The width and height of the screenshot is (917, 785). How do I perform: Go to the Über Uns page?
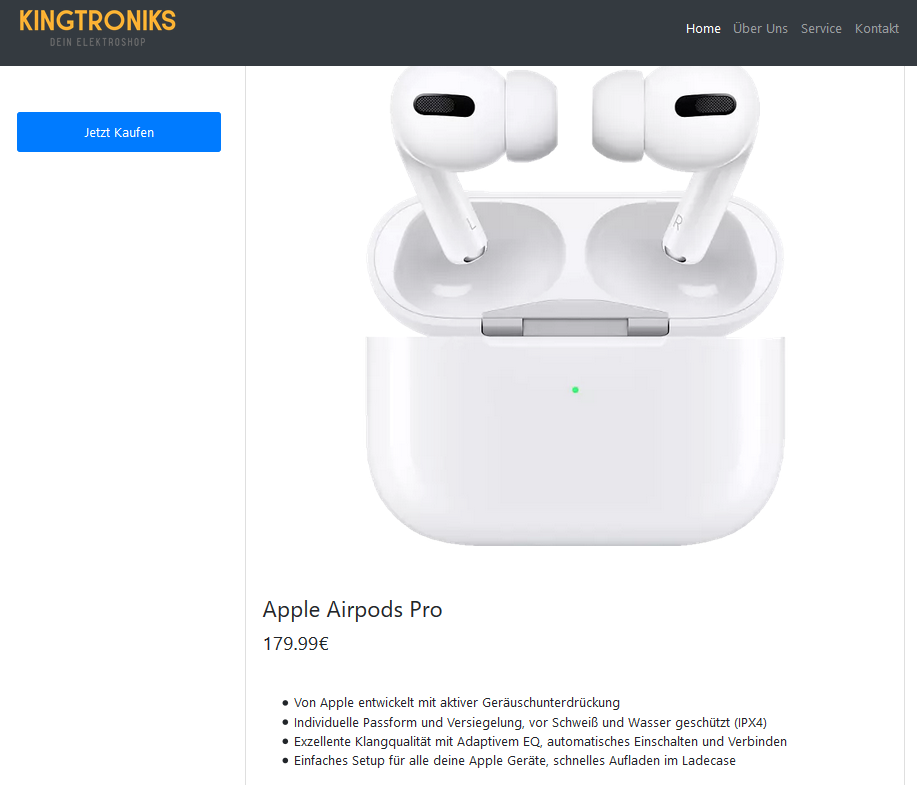click(x=760, y=29)
